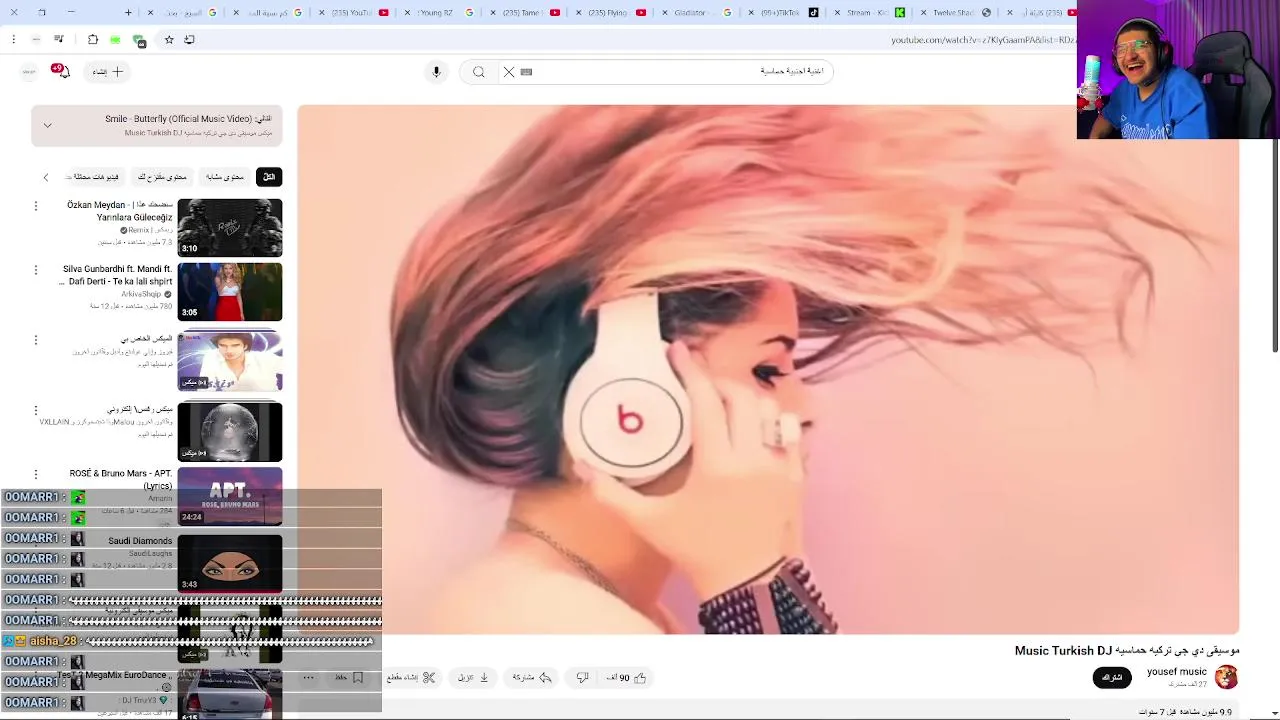Open the ROSÉ & Bruno Mars - APT. title
1280x720 pixels.
pyautogui.click(x=121, y=479)
